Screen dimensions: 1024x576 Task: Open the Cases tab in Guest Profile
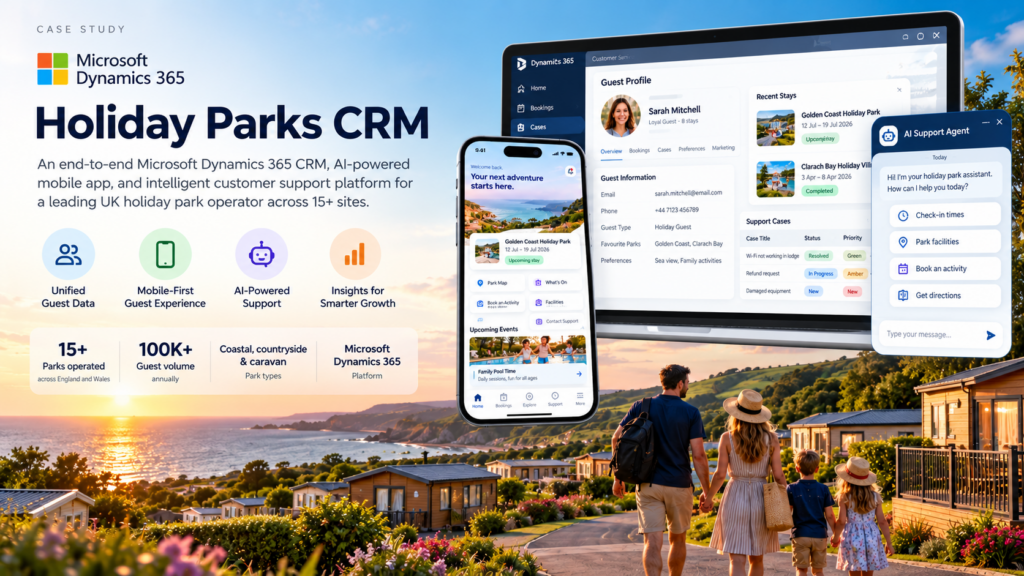tap(664, 150)
